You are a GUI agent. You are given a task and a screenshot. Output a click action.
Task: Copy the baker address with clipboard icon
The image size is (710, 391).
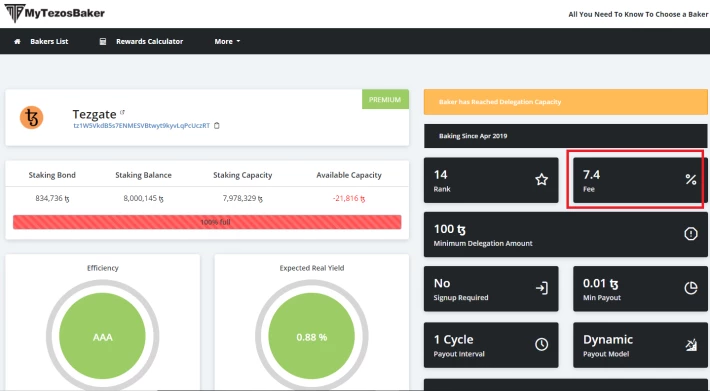coord(217,125)
